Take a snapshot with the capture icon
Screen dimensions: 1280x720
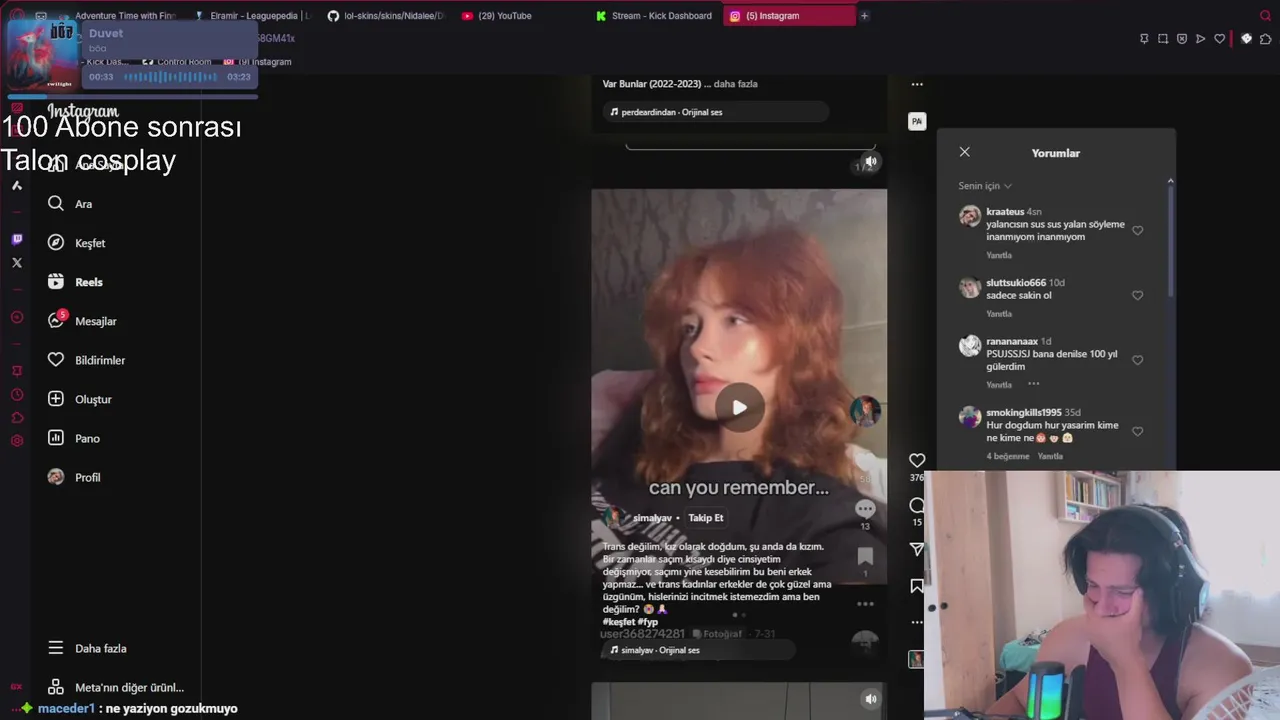[1163, 39]
